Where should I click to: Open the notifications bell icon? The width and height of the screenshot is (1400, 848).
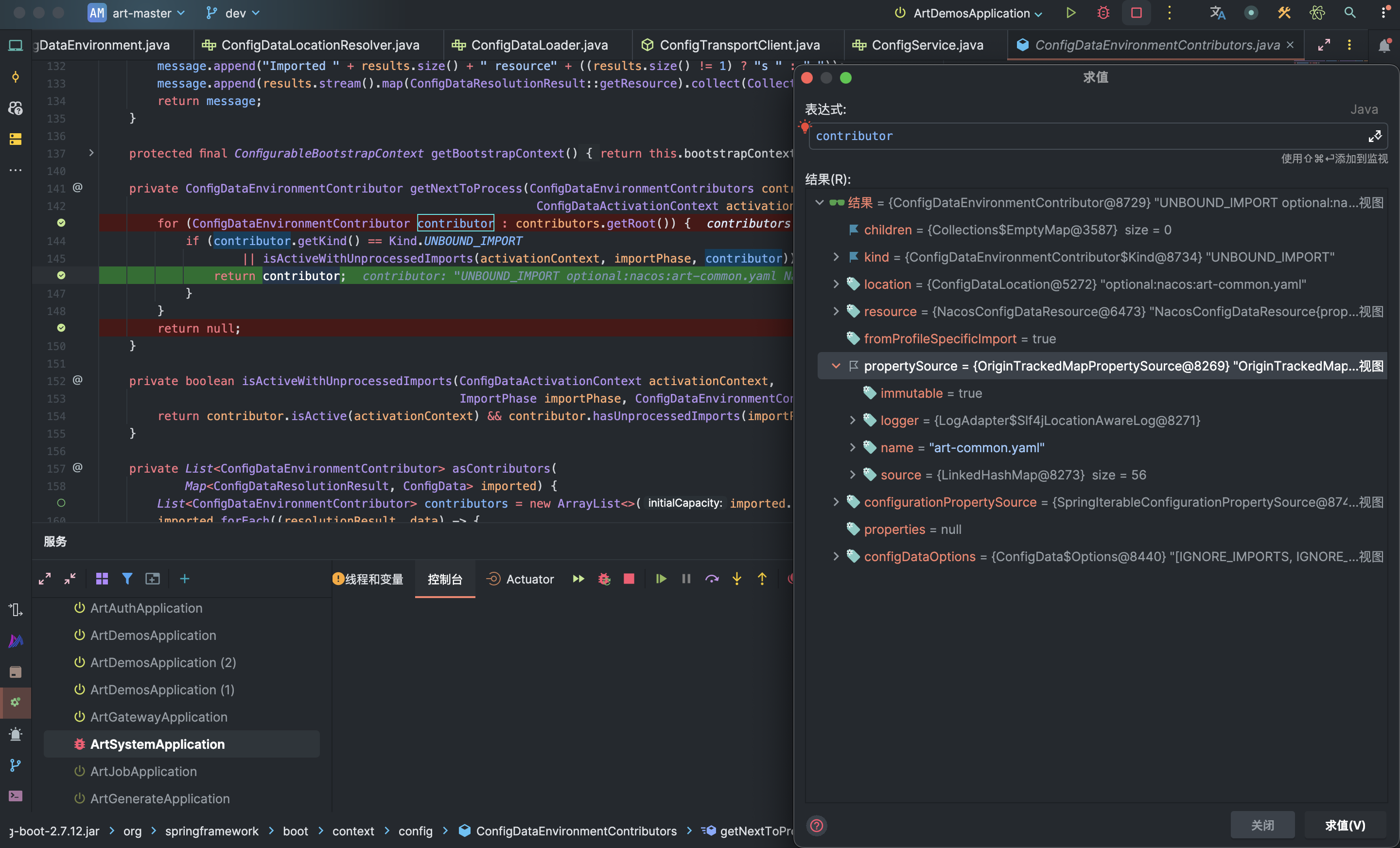click(1384, 46)
